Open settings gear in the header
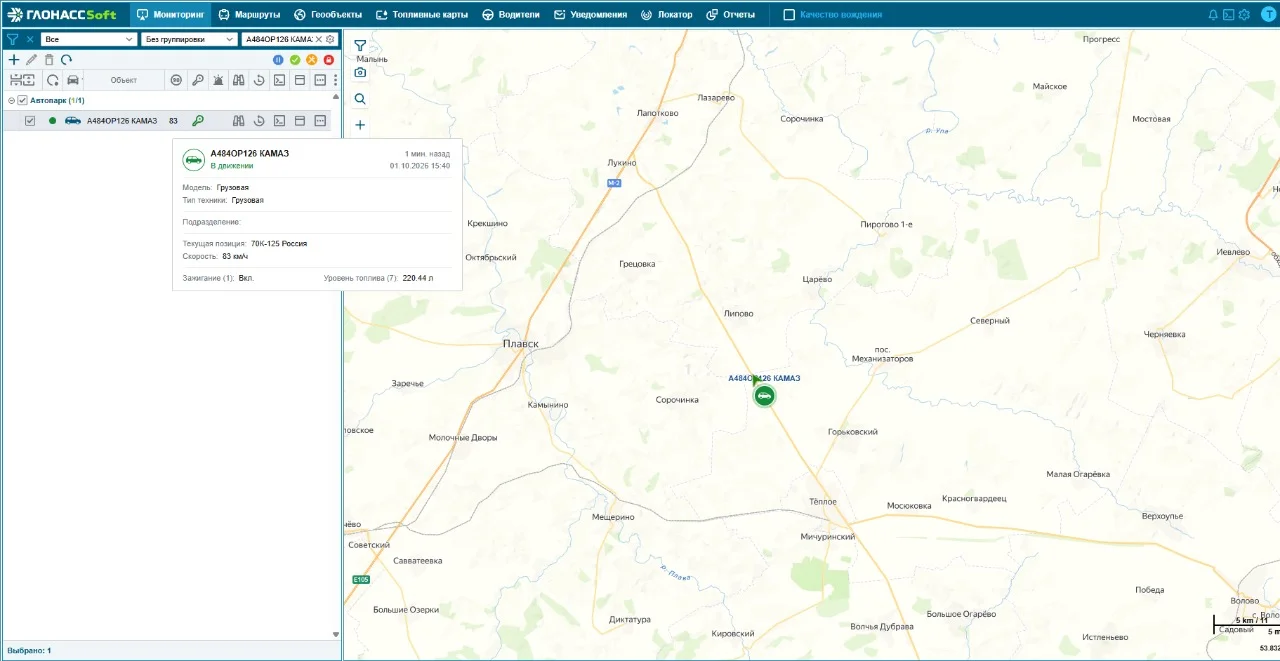 click(1244, 15)
